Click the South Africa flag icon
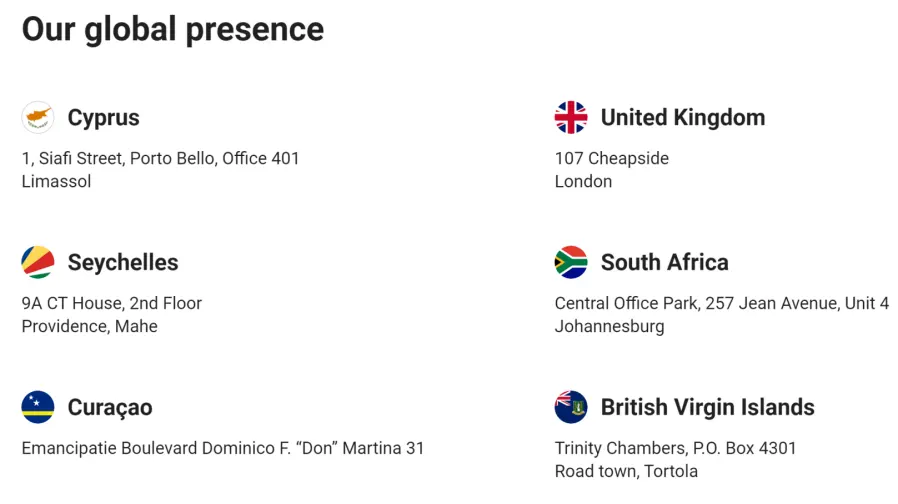Viewport: 898px width, 504px height. 571,262
